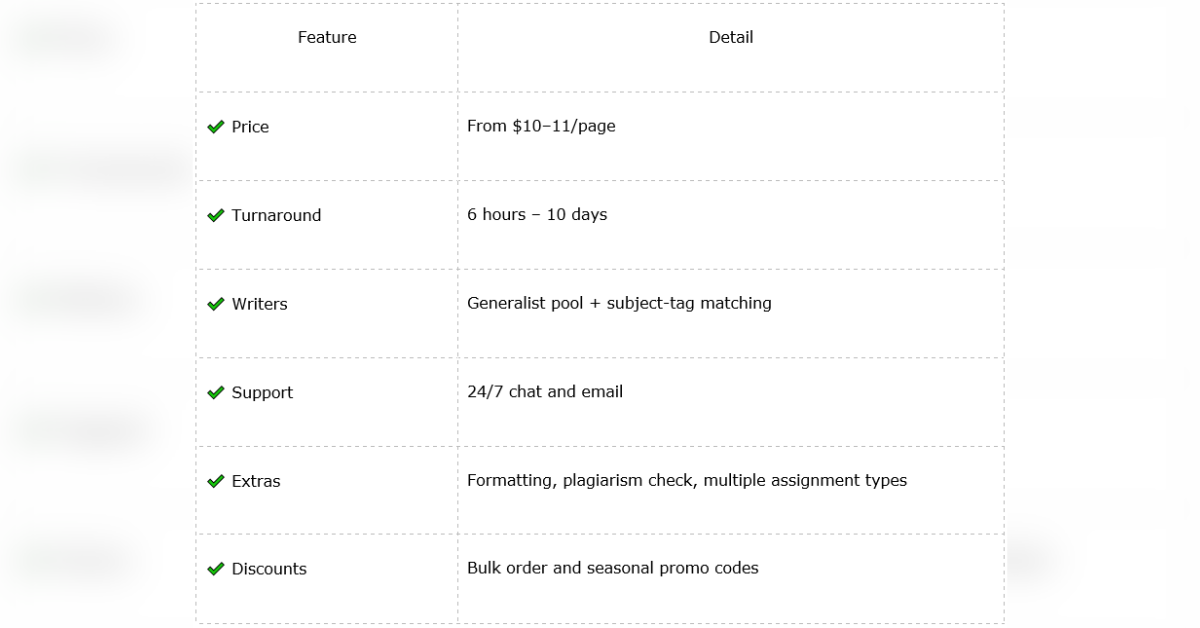This screenshot has height=628, width=1200.
Task: Click 'Bulk order and seasonal promo codes'
Action: pyautogui.click(x=613, y=568)
